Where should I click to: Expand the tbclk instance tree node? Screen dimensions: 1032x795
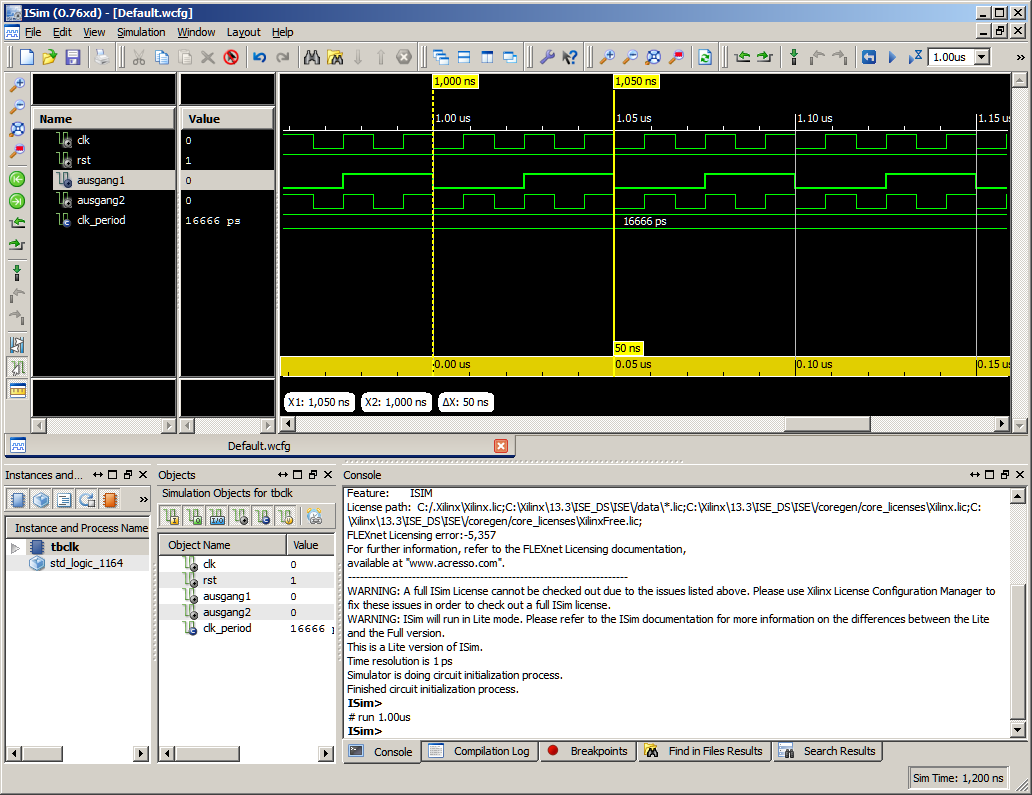pyautogui.click(x=15, y=548)
